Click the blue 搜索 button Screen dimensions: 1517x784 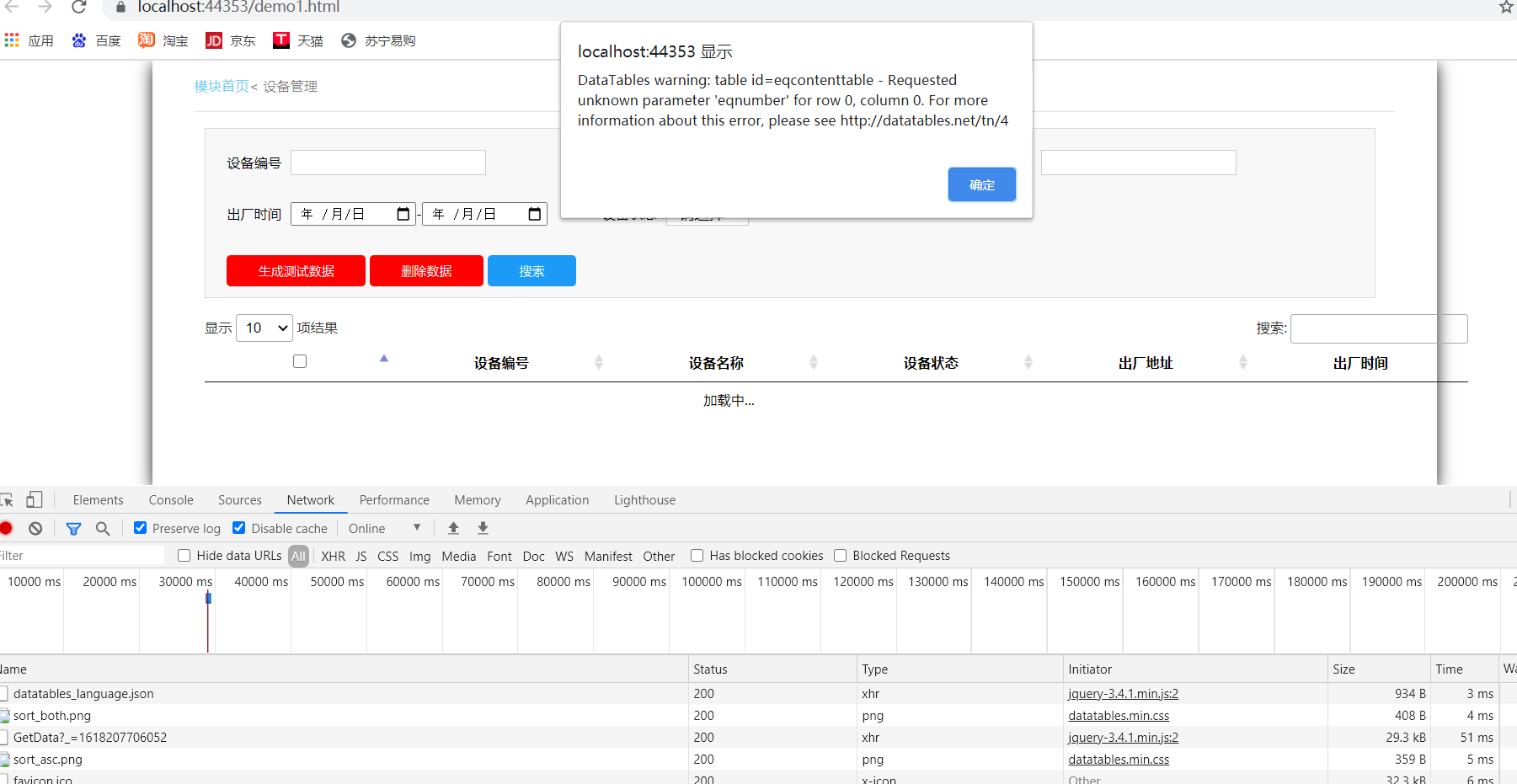point(531,271)
